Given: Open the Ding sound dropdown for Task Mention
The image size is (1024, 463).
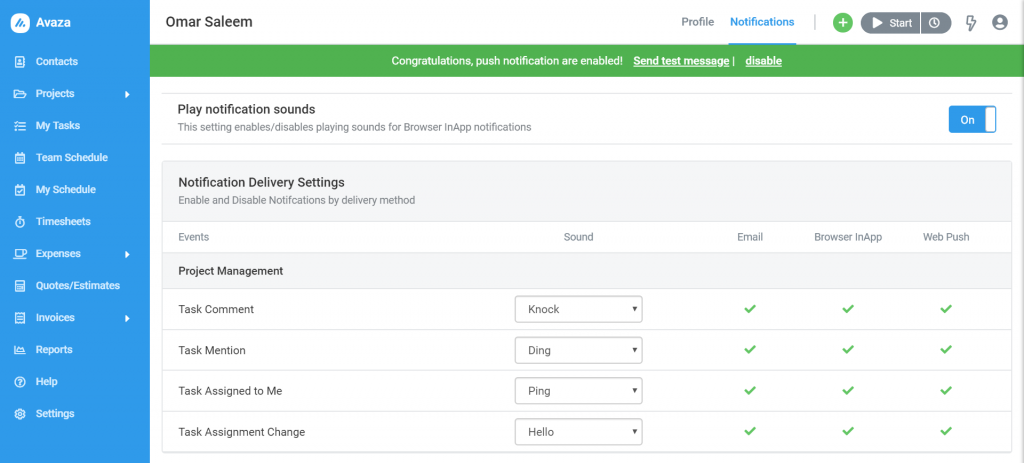Looking at the screenshot, I should click(x=579, y=350).
